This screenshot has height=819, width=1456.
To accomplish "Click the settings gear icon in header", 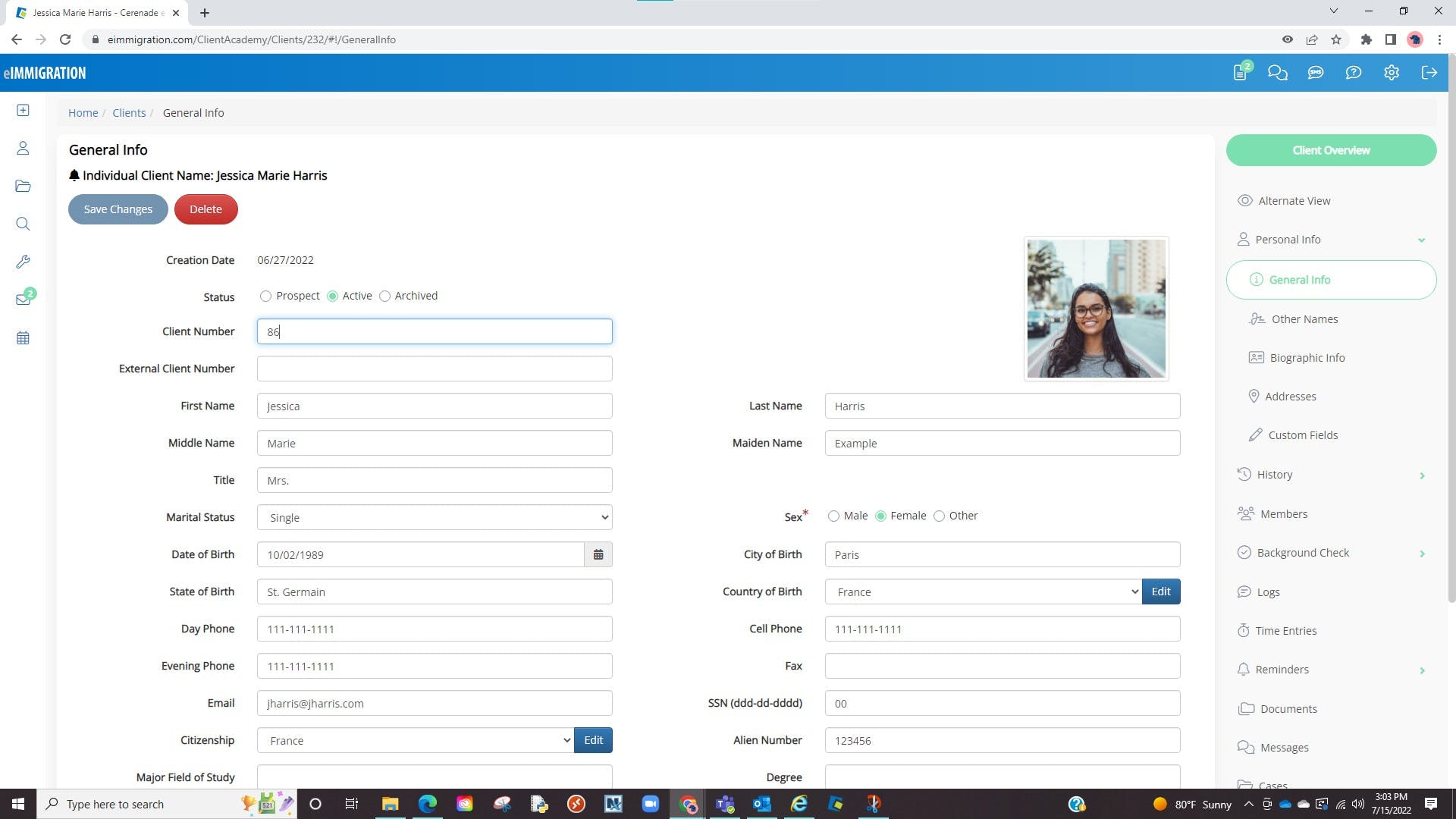I will pyautogui.click(x=1391, y=73).
